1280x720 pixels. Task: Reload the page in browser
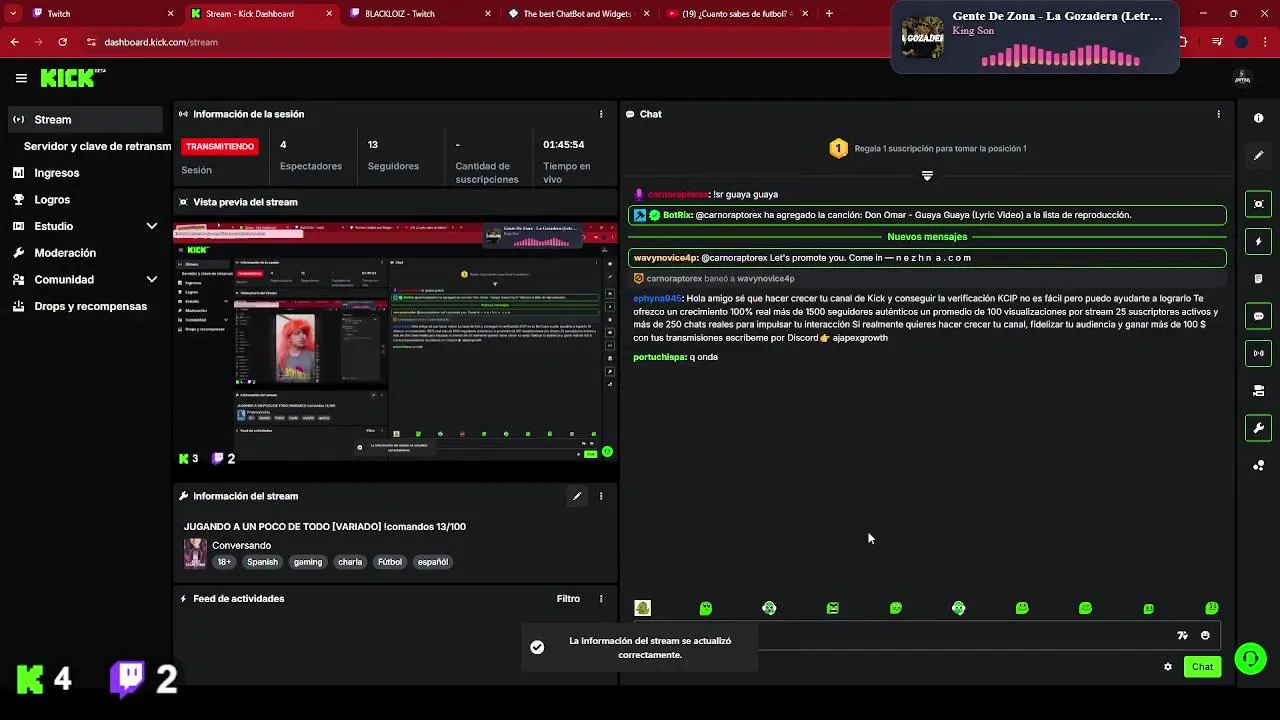[62, 42]
